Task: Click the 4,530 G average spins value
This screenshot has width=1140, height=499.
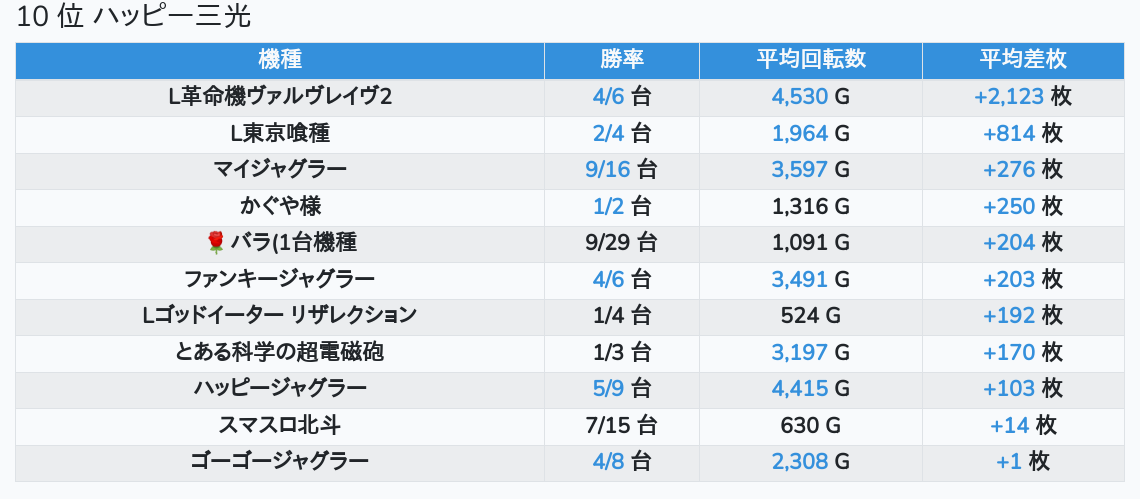Action: point(810,97)
